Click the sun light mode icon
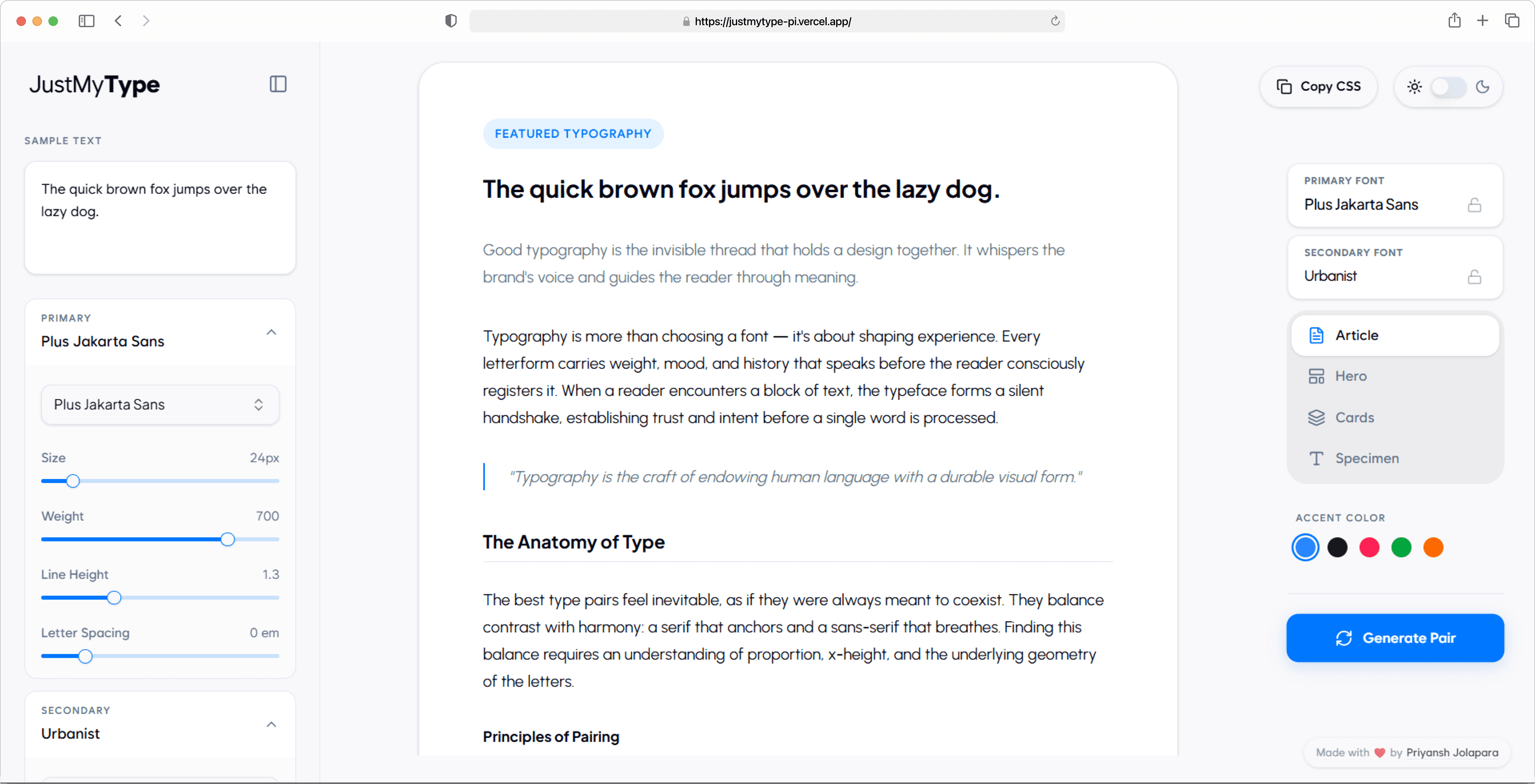This screenshot has height=784, width=1535. [1415, 87]
